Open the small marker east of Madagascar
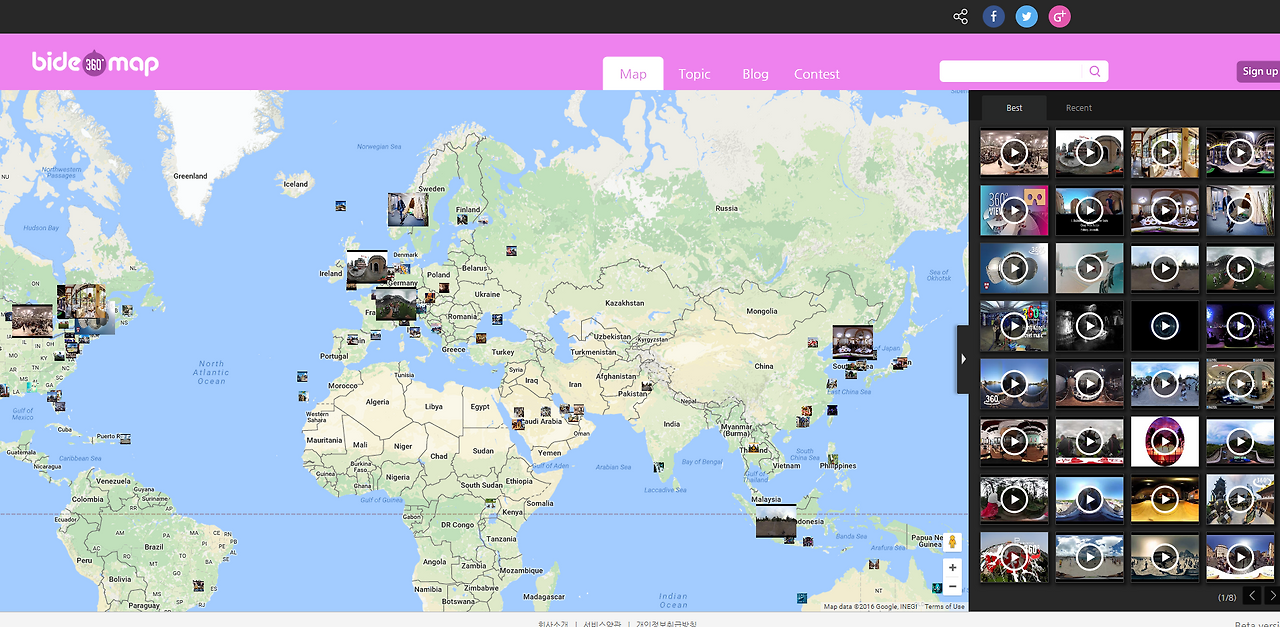The height and width of the screenshot is (627, 1280). pos(802,598)
